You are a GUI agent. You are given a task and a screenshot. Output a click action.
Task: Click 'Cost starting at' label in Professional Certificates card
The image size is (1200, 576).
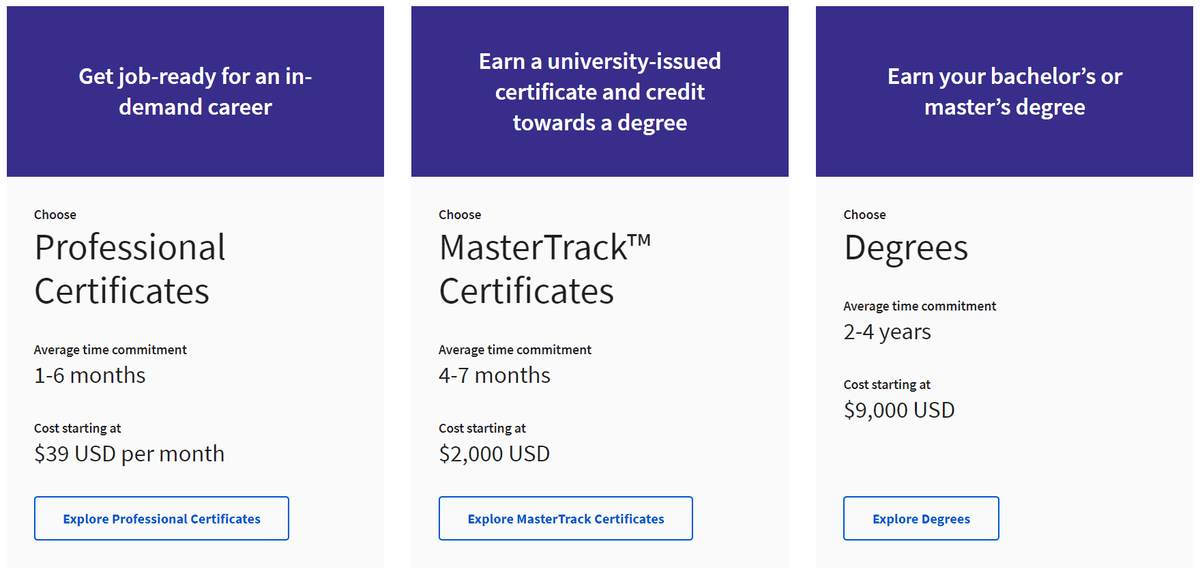point(77,428)
